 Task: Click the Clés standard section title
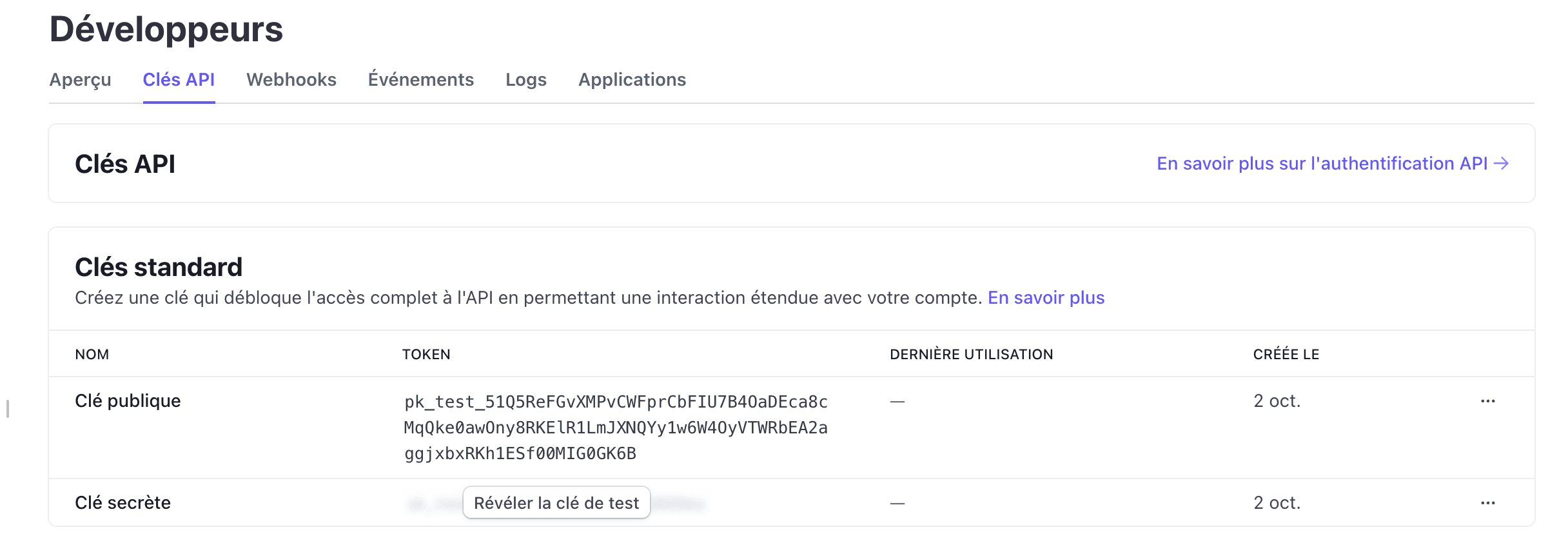pos(159,266)
